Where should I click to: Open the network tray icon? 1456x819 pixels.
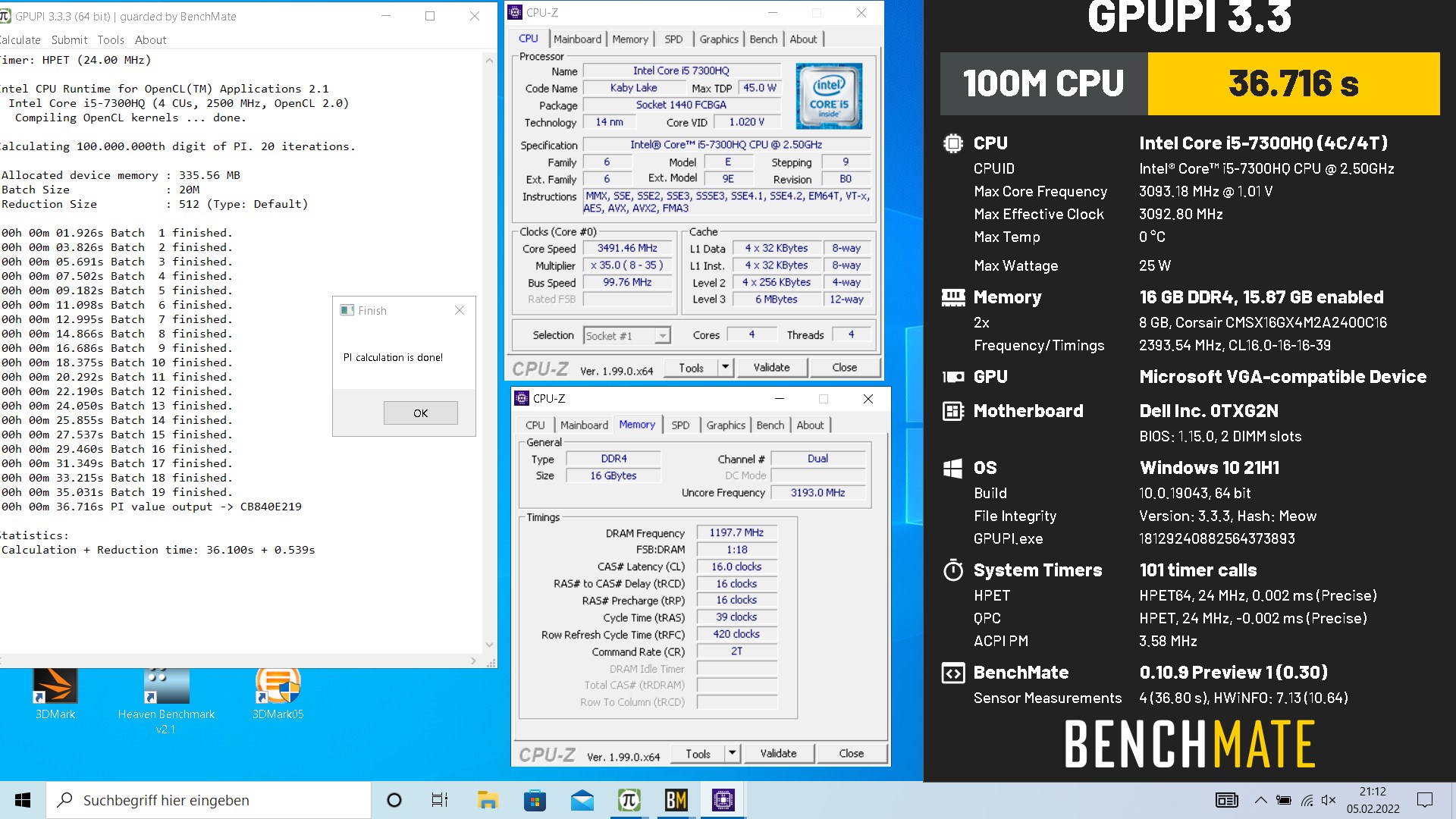[x=1307, y=800]
